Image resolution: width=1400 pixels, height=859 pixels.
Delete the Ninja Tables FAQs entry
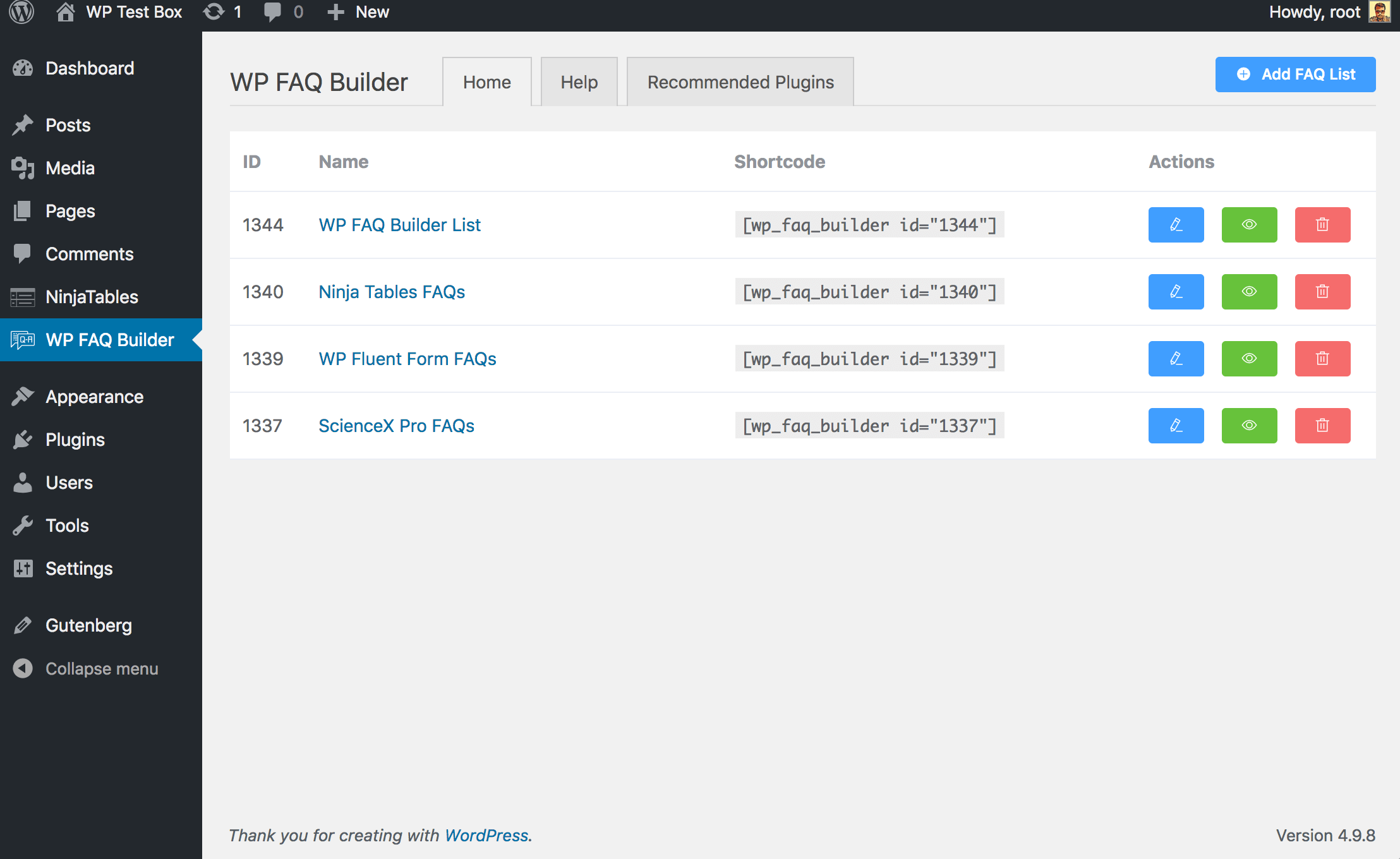pos(1322,292)
